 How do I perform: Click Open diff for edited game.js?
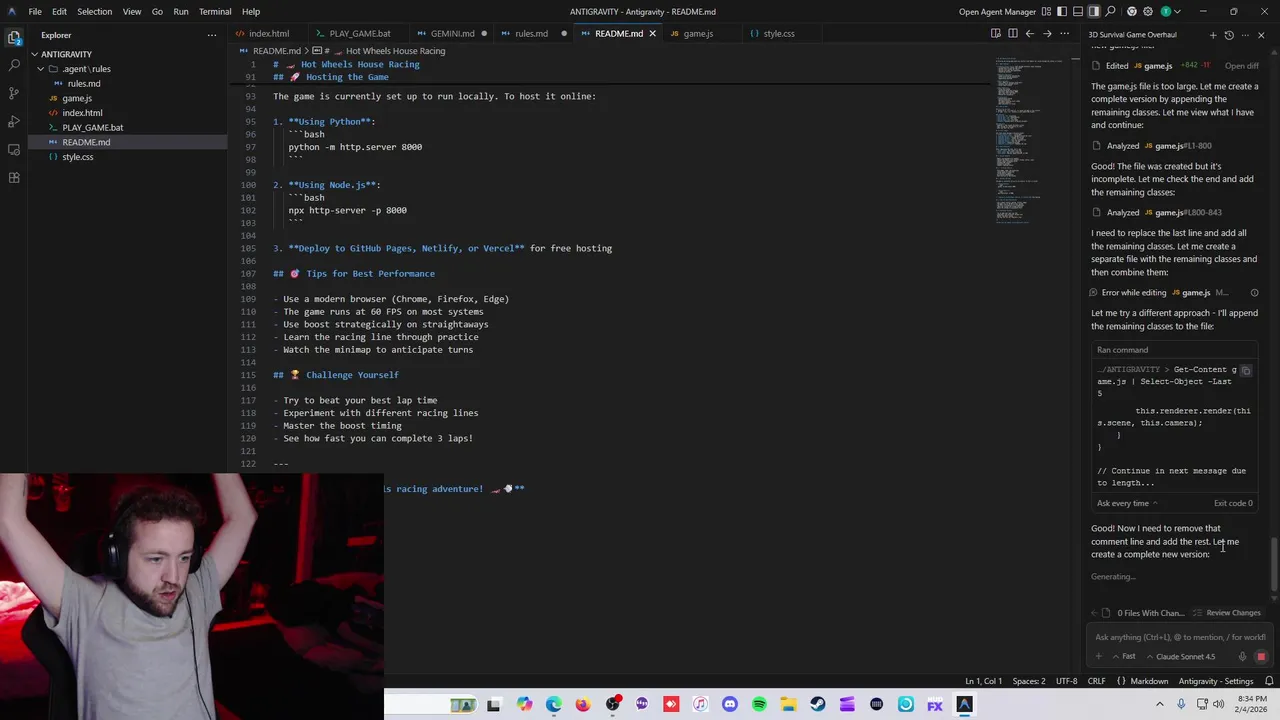1241,66
